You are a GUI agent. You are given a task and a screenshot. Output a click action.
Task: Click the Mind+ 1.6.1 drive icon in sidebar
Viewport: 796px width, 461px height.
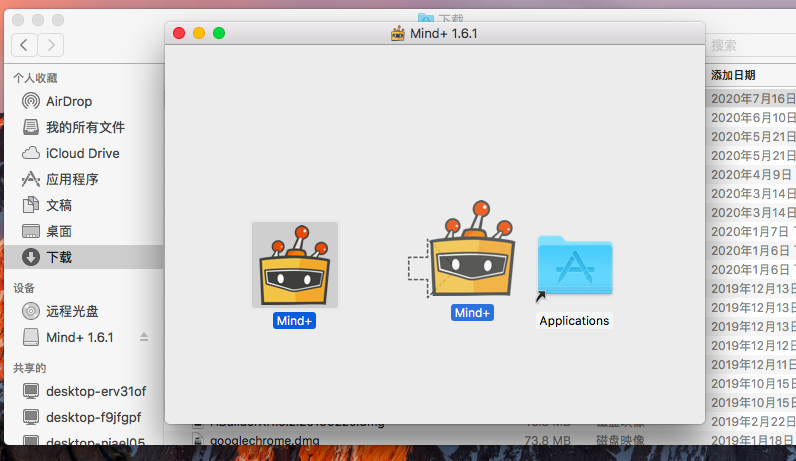[31, 337]
